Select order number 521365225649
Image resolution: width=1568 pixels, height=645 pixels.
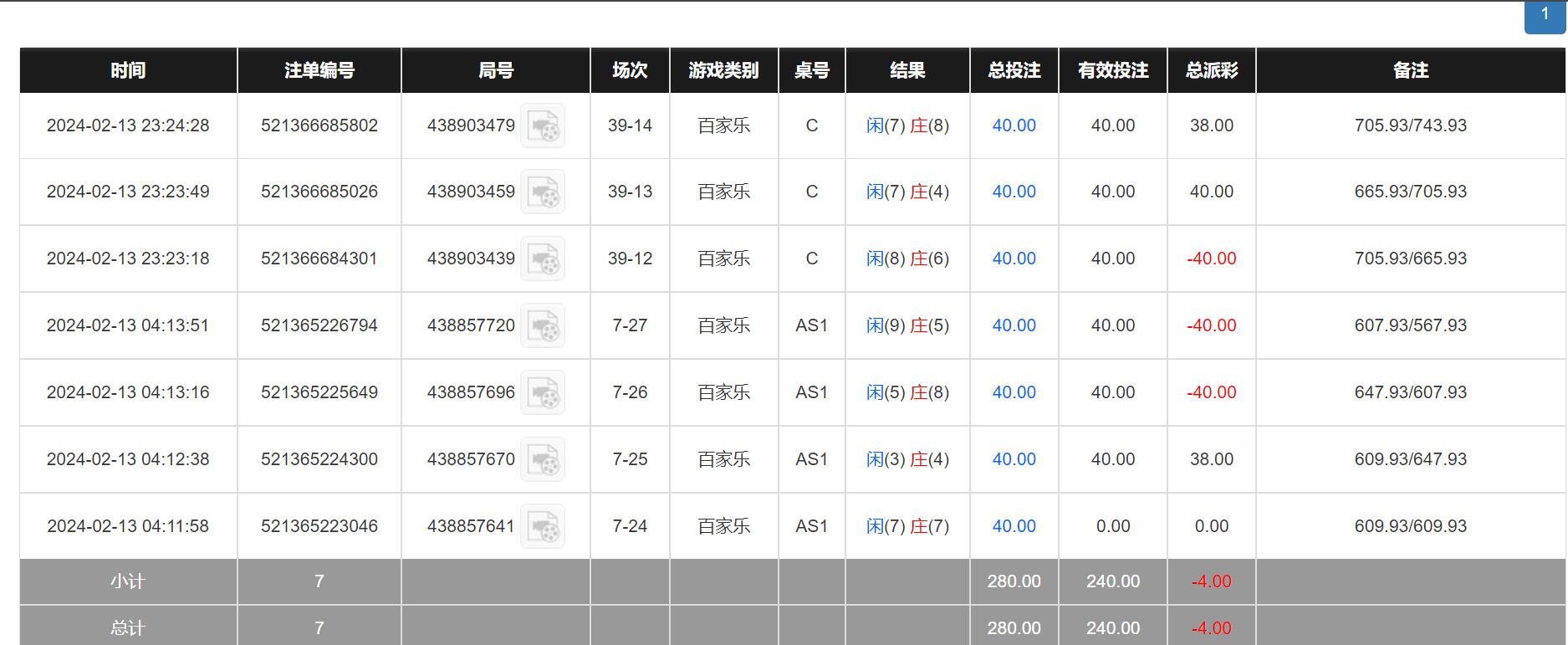click(x=319, y=392)
